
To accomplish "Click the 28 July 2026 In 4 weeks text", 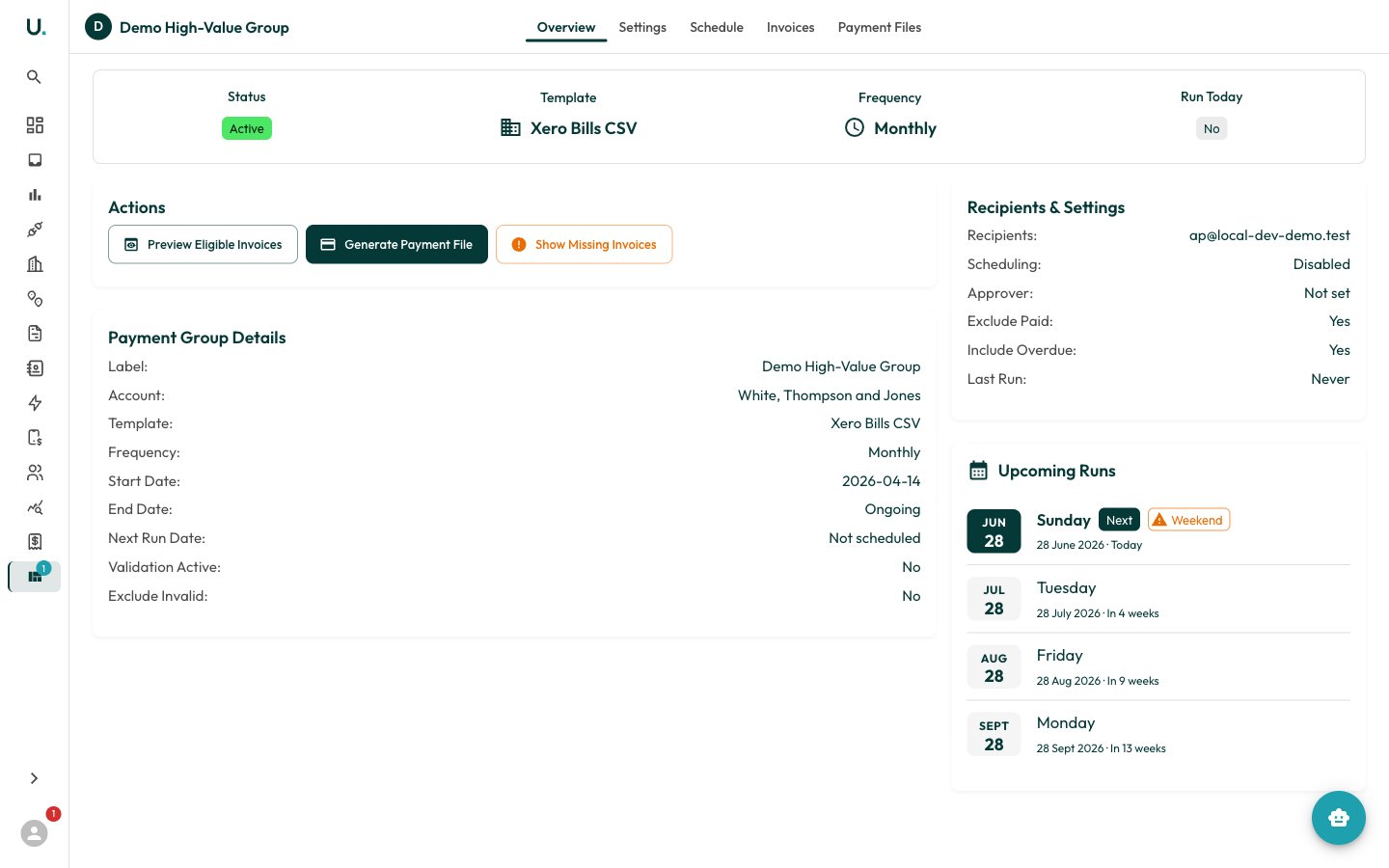I will pyautogui.click(x=1098, y=613).
